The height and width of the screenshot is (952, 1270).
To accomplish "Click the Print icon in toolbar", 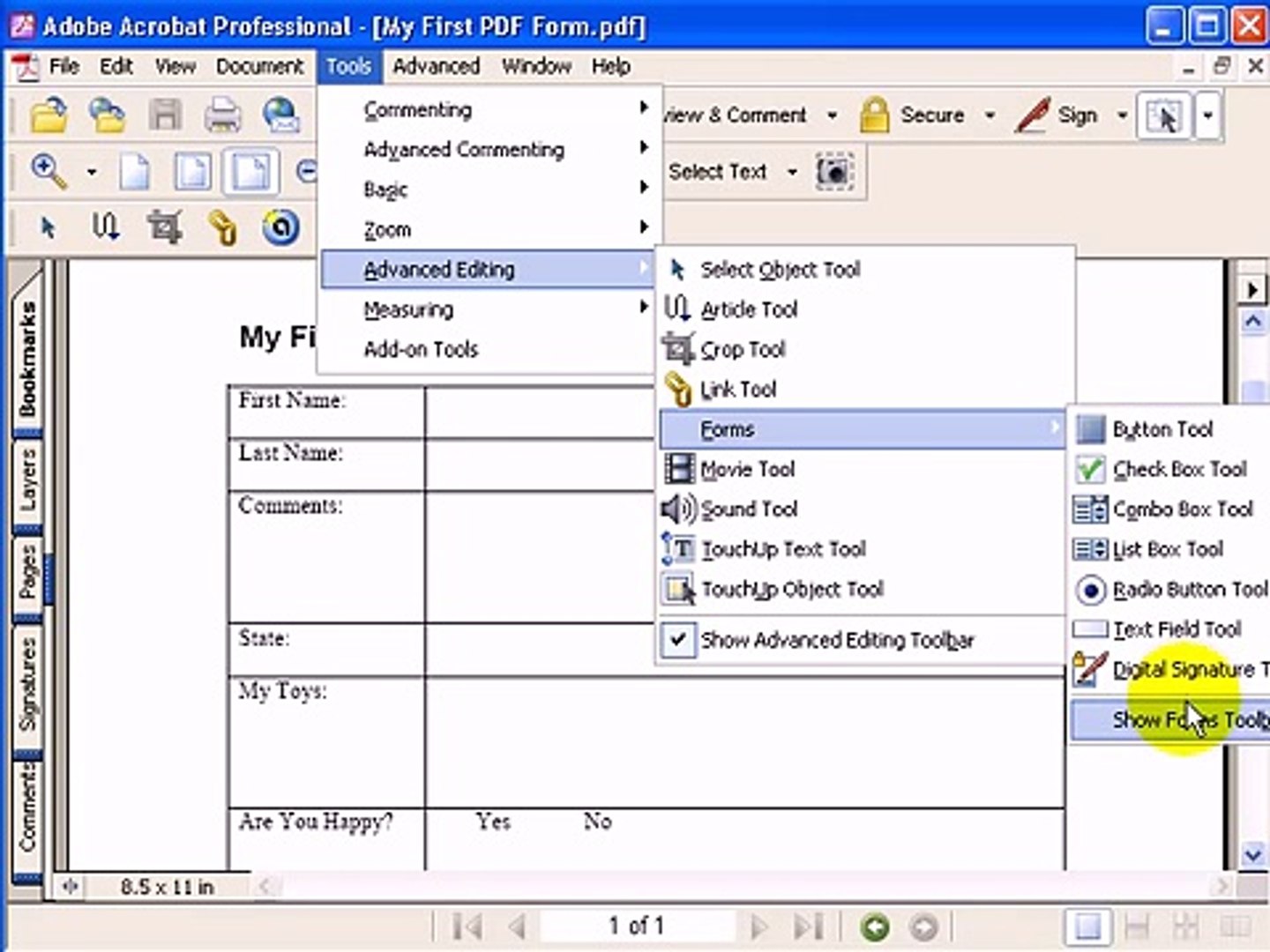I will 222,115.
